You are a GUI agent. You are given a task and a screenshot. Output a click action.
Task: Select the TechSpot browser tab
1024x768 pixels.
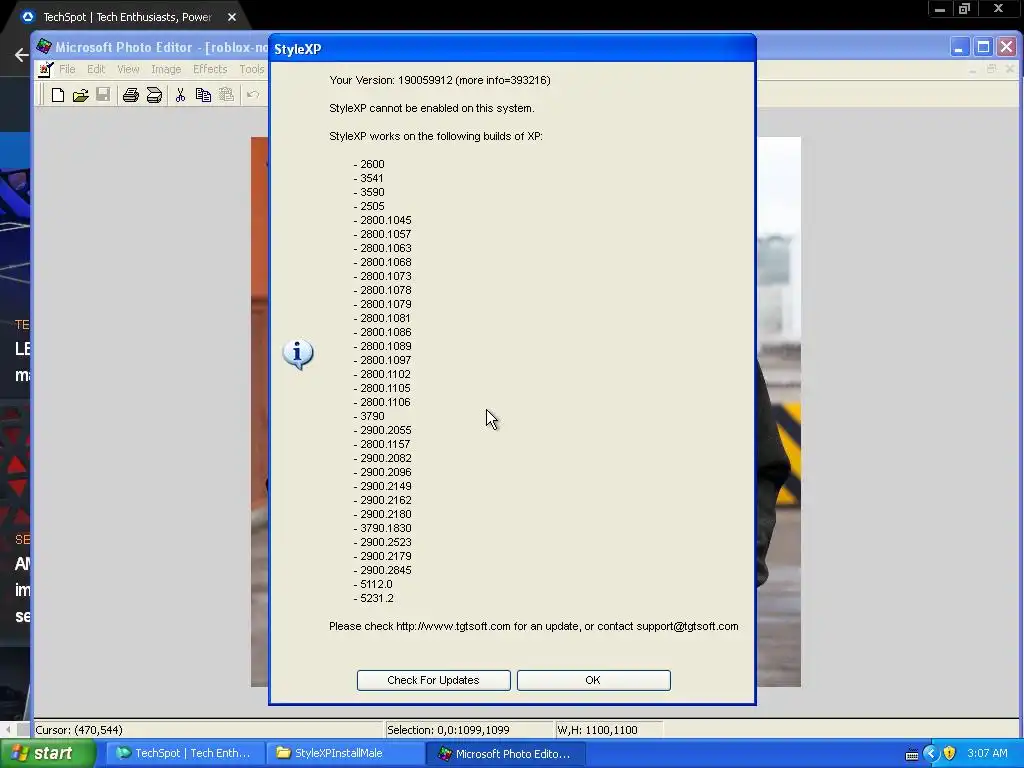pos(127,17)
